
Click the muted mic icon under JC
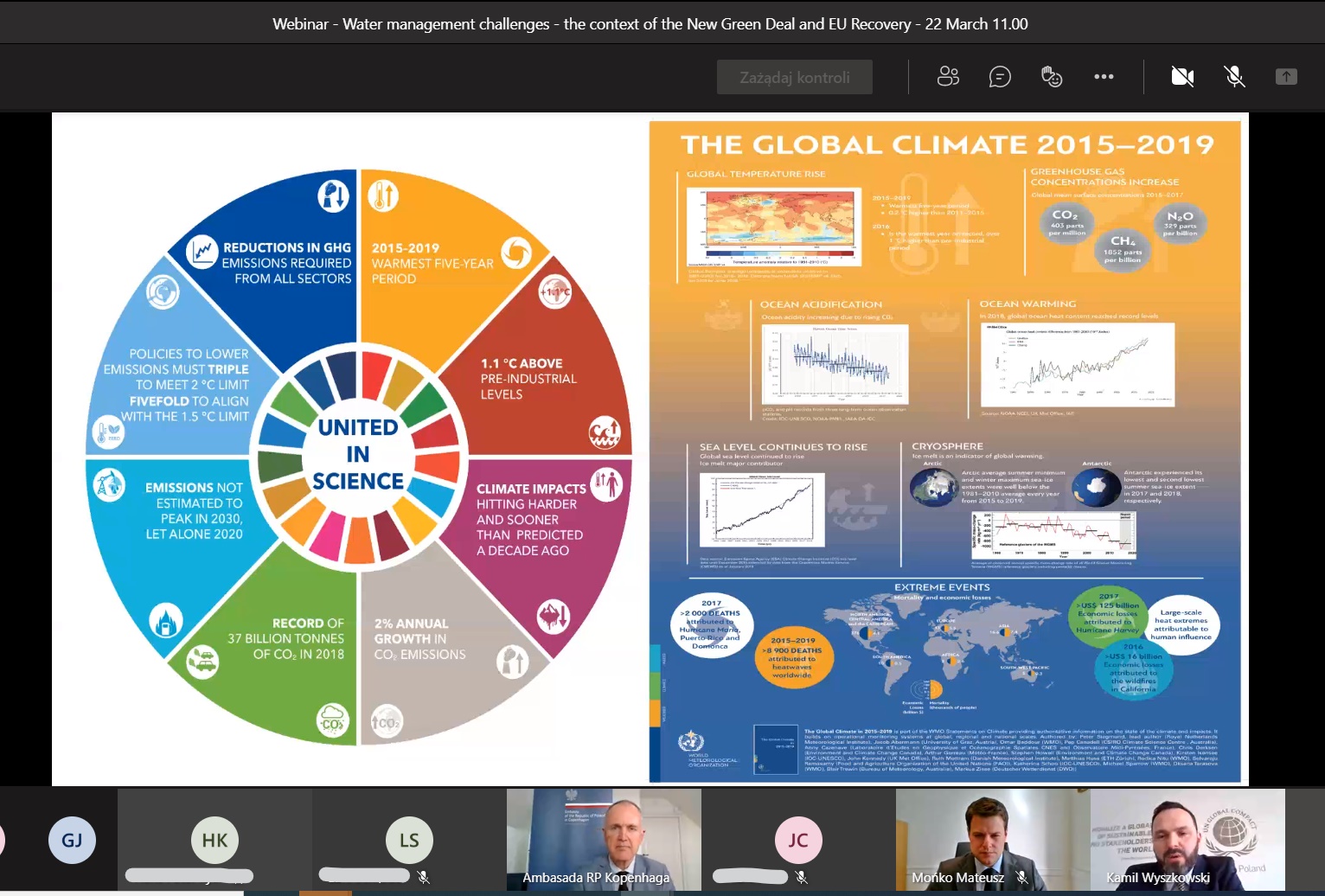pyautogui.click(x=802, y=877)
